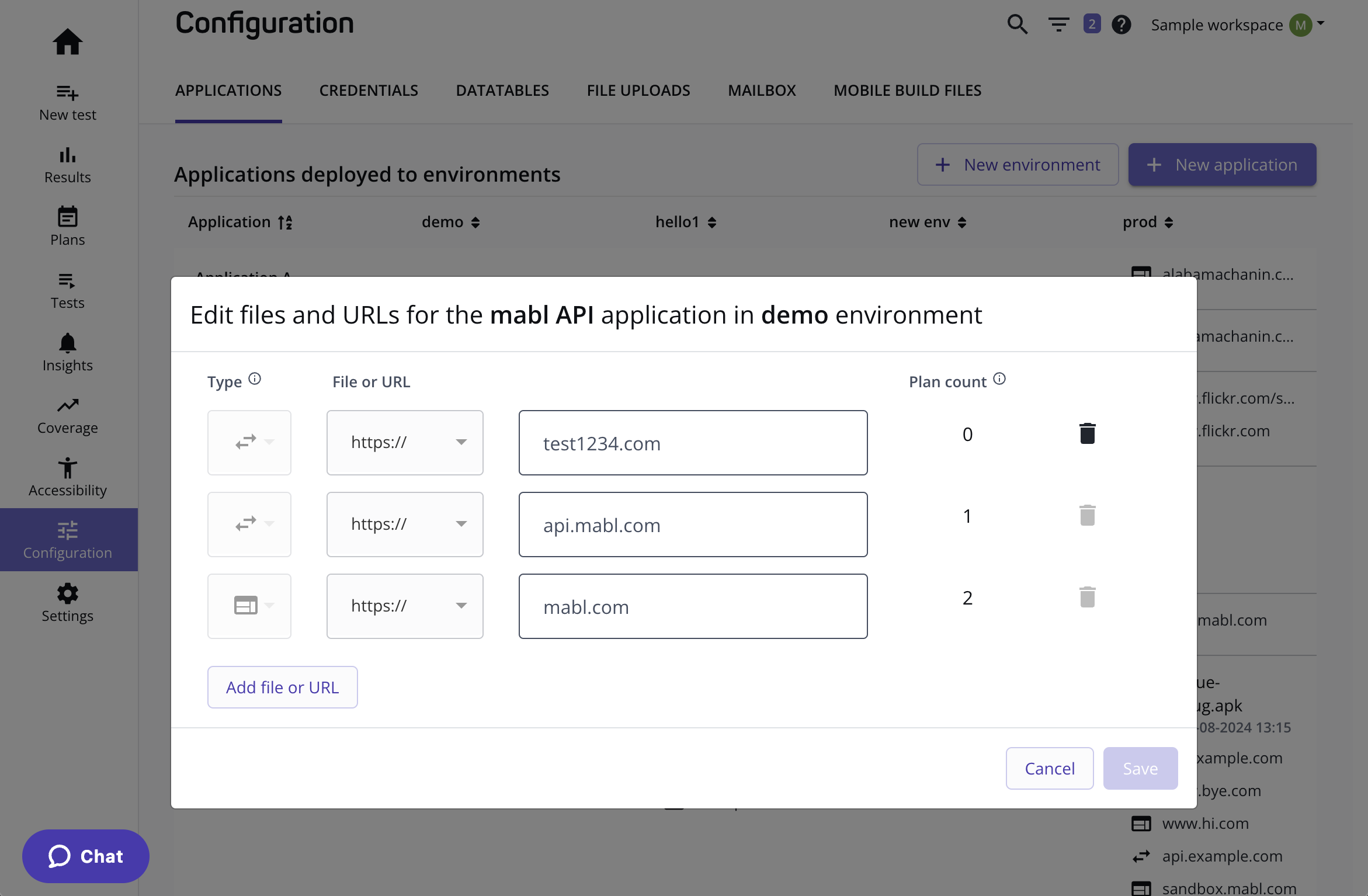Sort the hello1 environment column
1368x896 pixels.
685,222
